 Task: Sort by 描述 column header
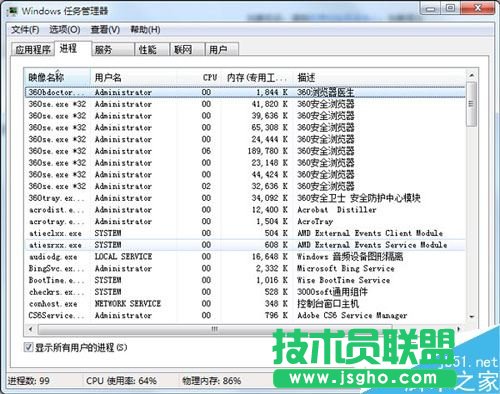(379, 78)
